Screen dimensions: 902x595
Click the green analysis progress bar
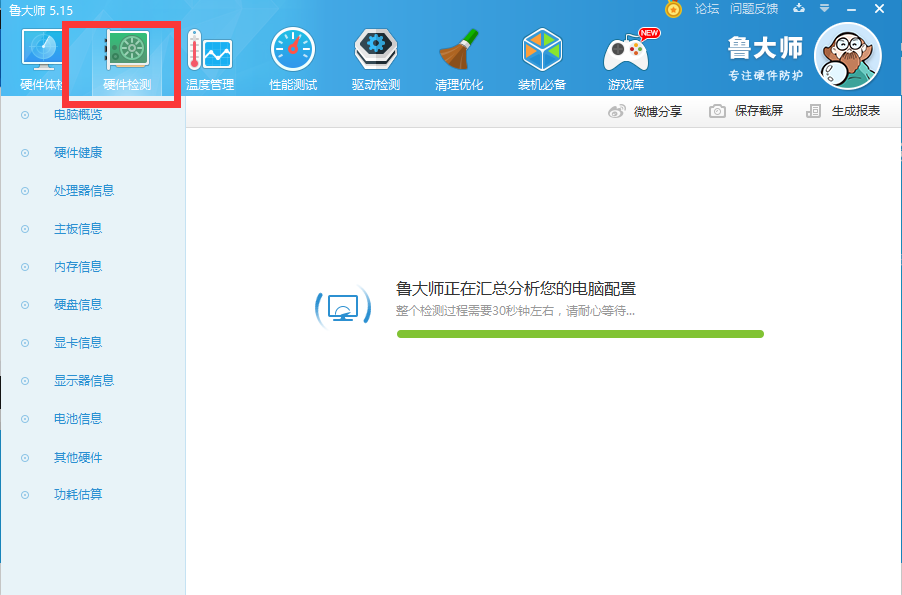[580, 334]
